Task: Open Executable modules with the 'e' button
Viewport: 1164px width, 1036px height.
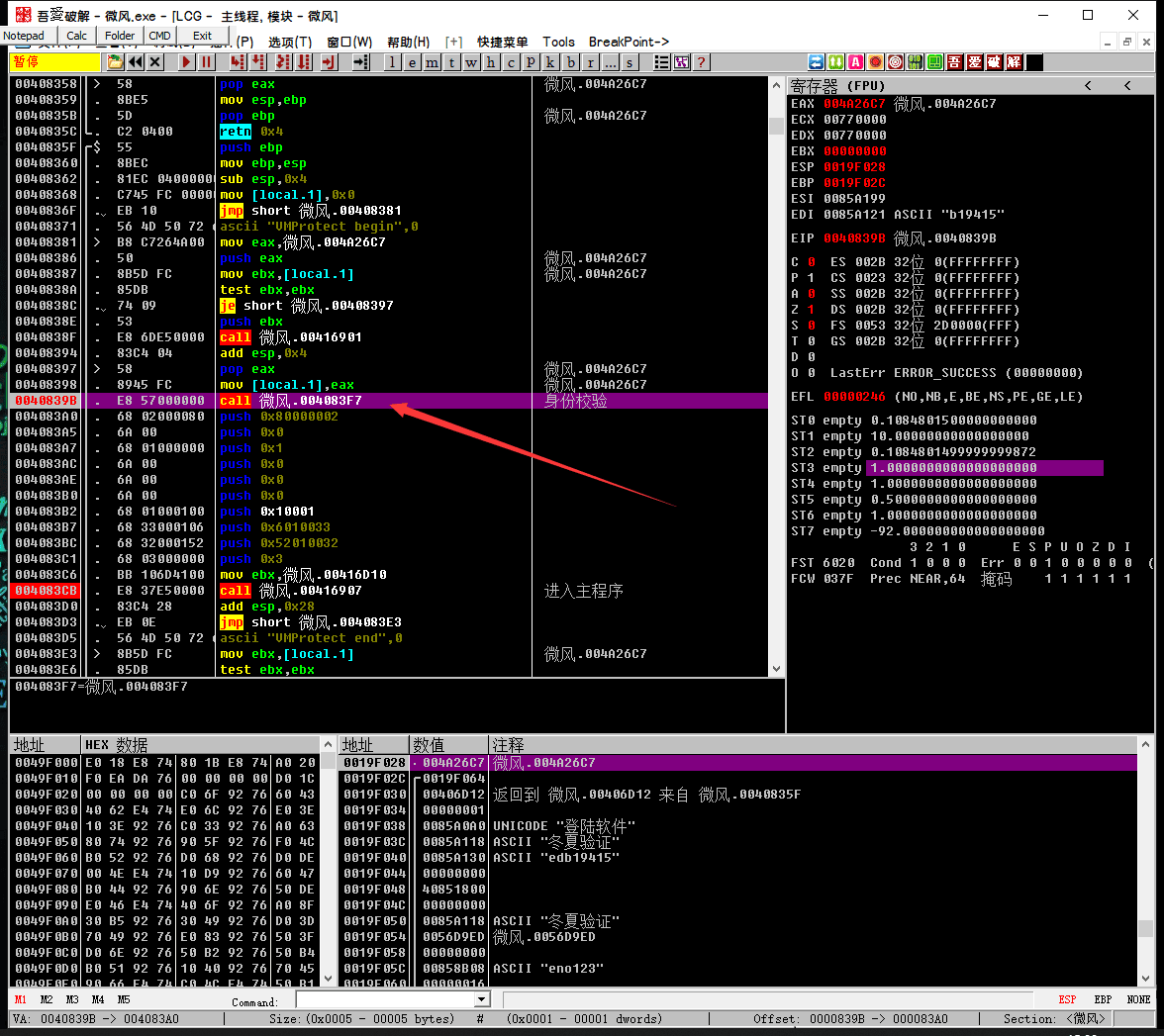Action: pyautogui.click(x=412, y=62)
